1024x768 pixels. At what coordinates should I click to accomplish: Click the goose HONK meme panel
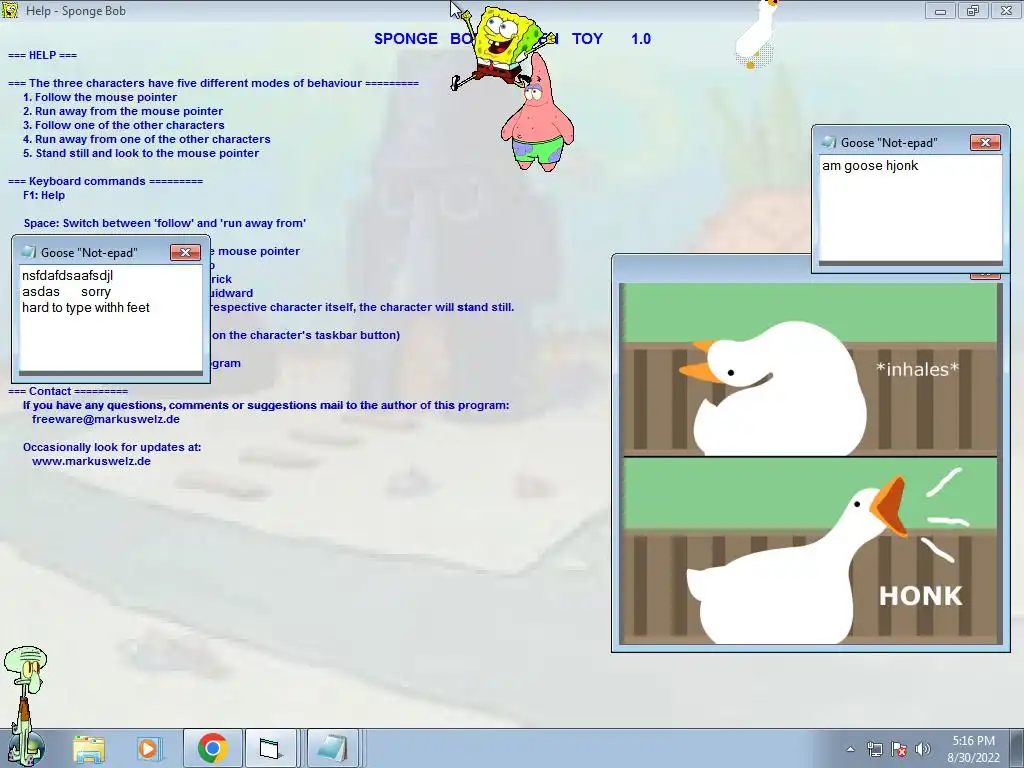[810, 551]
